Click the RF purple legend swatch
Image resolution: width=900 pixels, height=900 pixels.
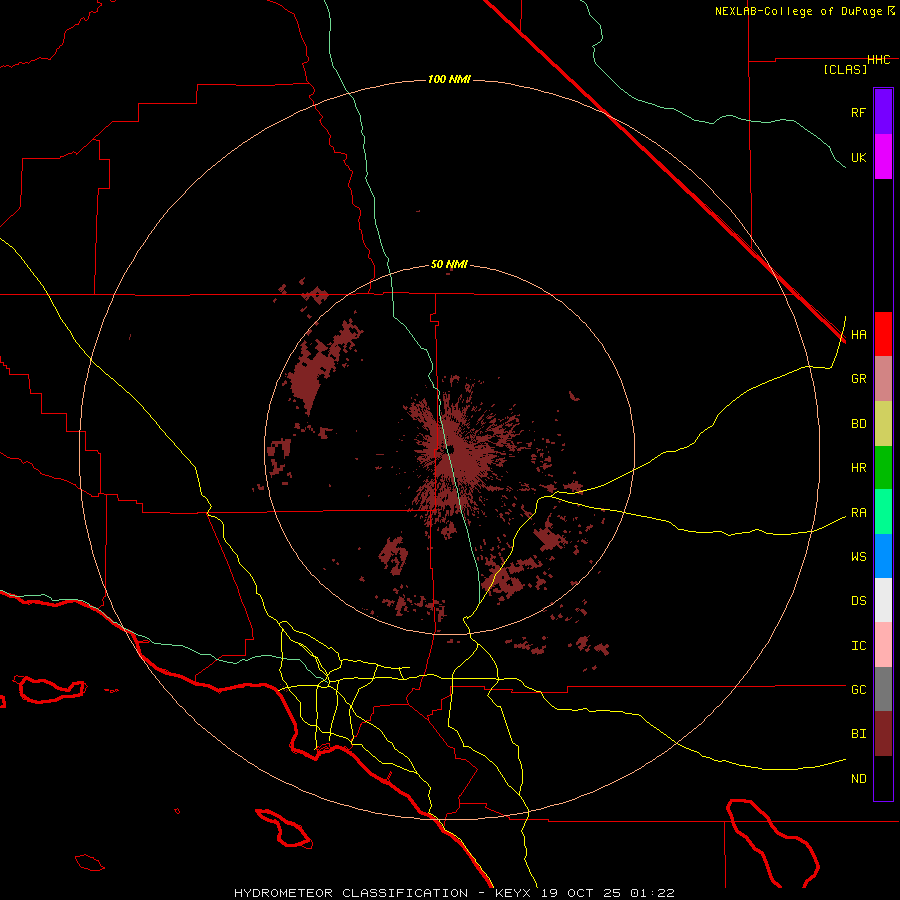tap(883, 111)
